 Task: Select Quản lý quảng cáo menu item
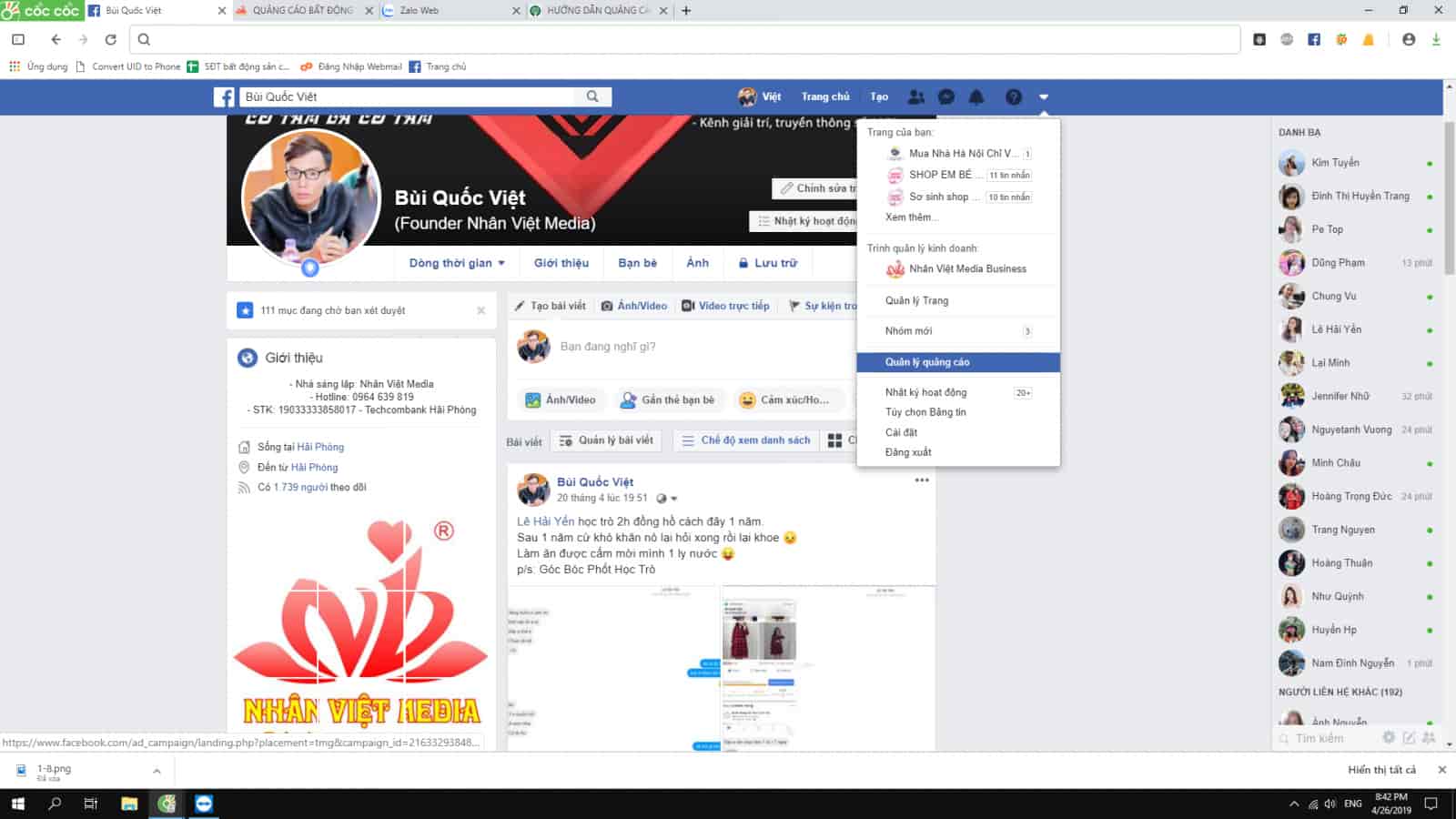click(x=958, y=362)
